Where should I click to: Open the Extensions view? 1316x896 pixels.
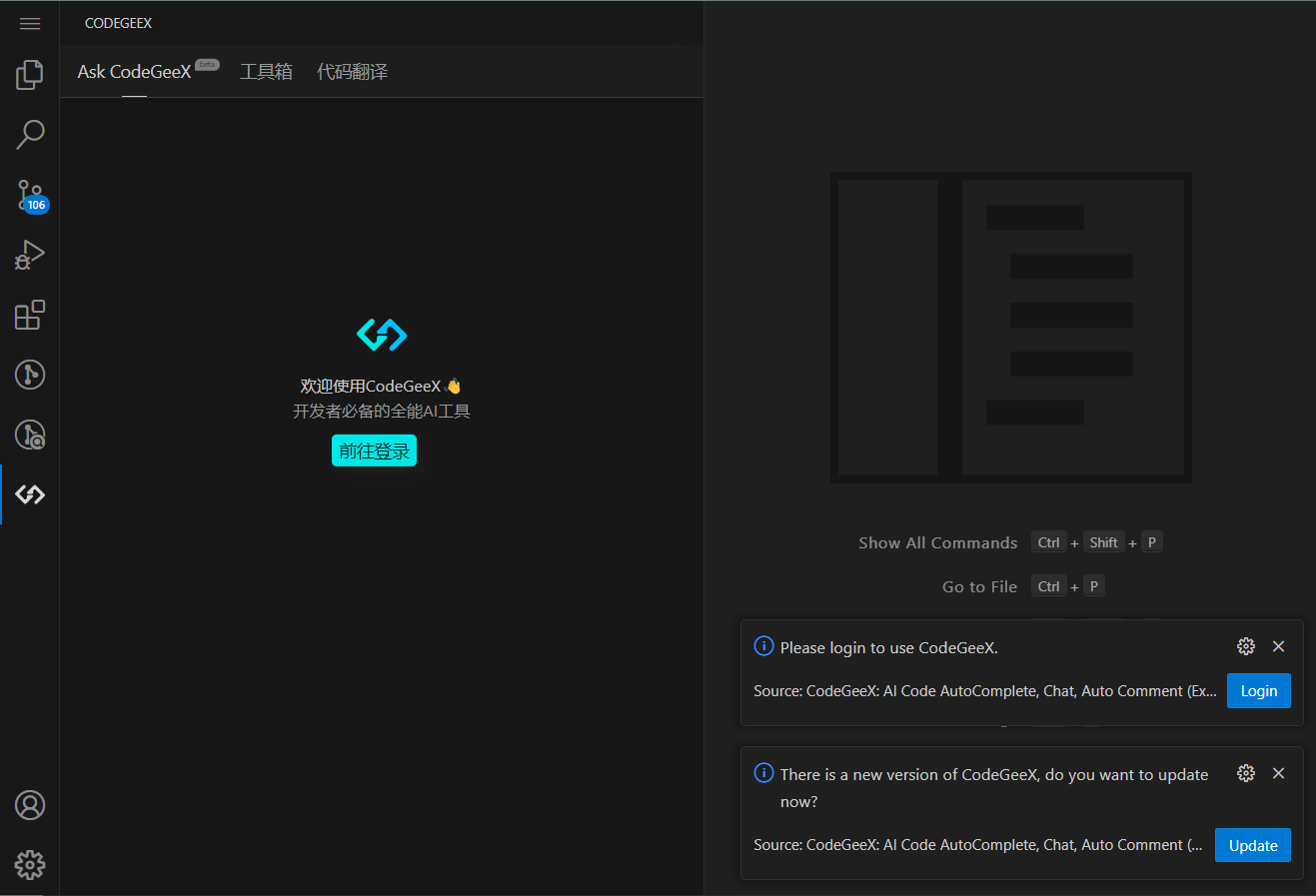30,315
